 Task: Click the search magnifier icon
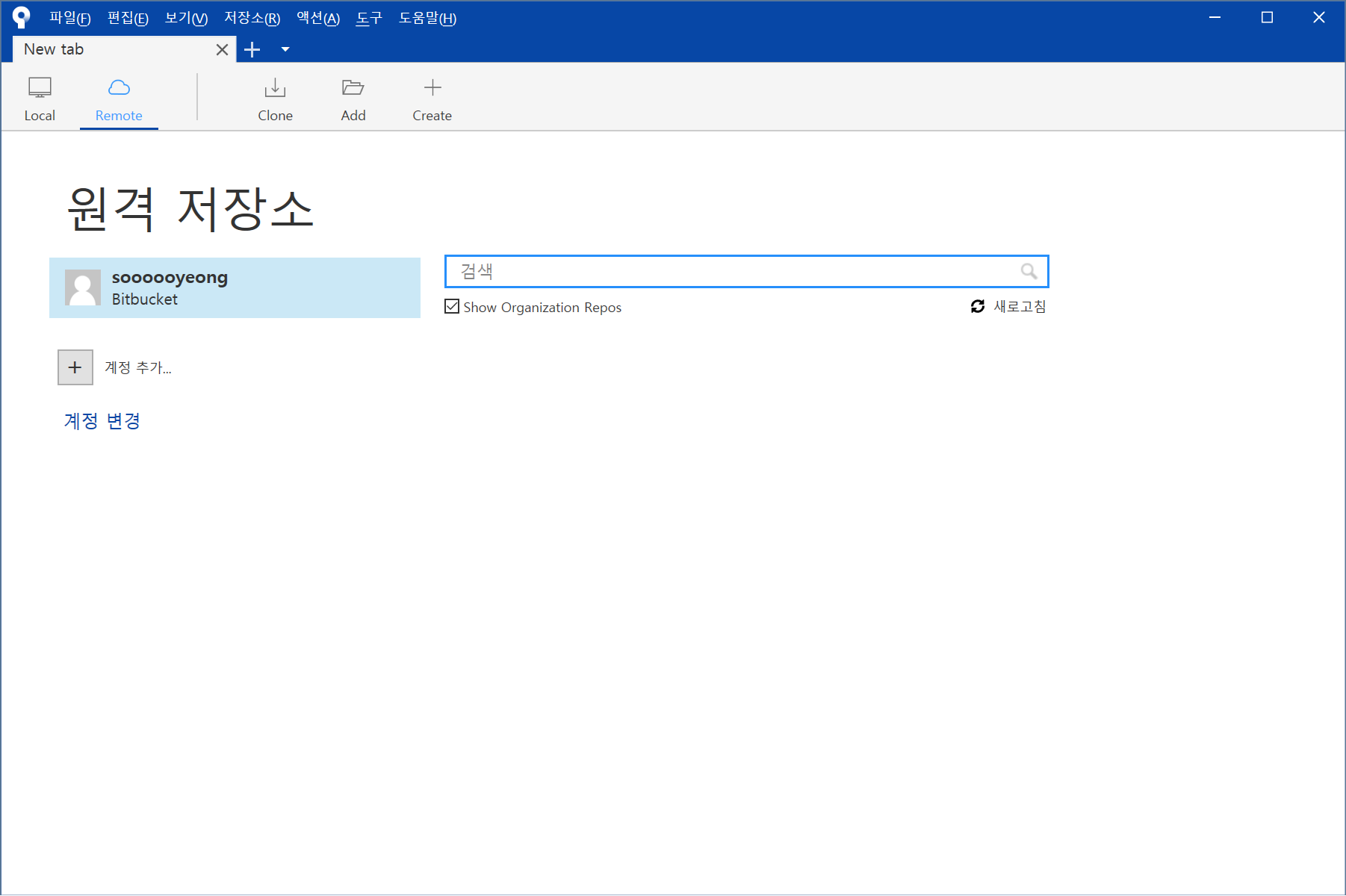pos(1029,271)
